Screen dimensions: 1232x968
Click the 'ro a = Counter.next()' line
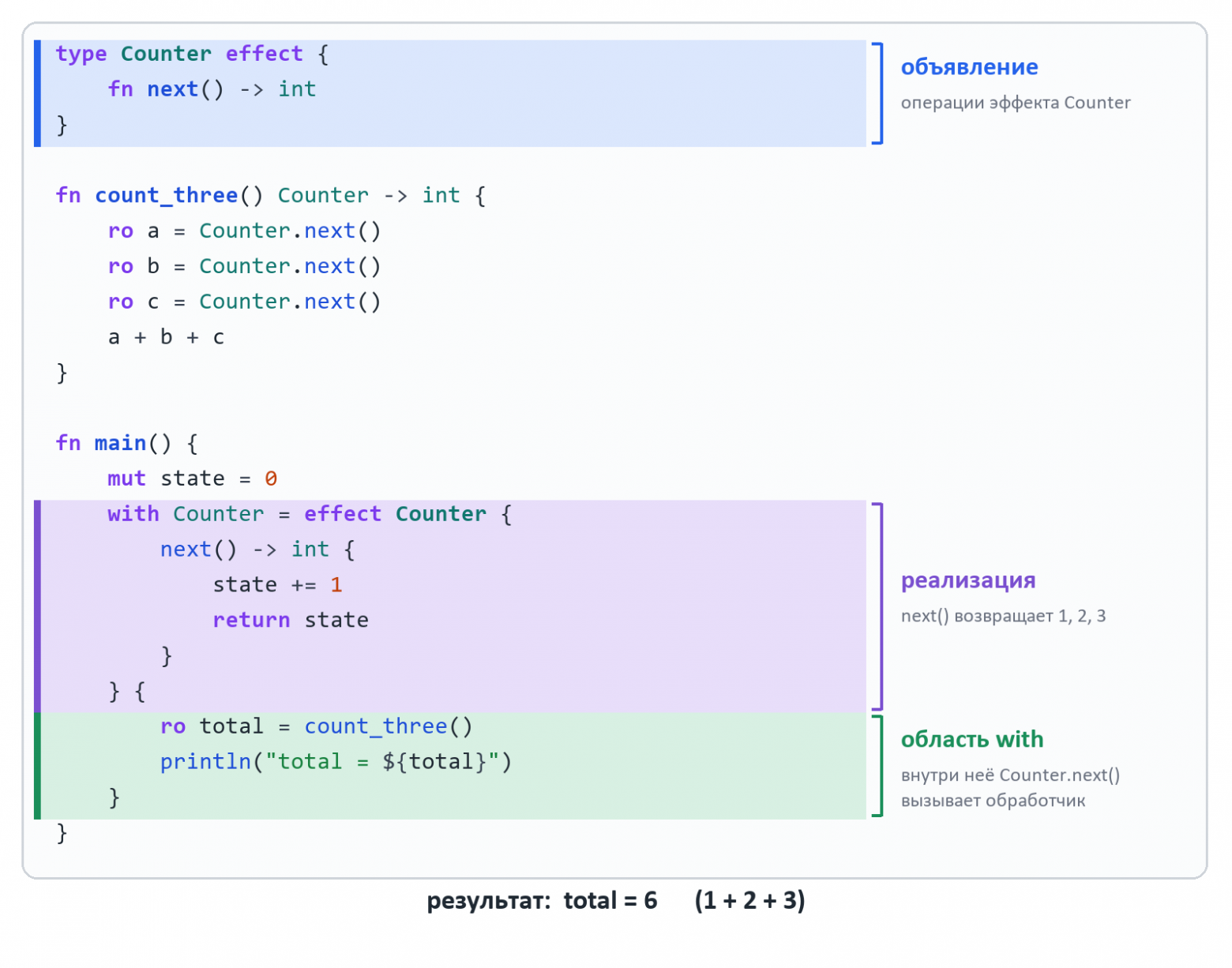point(245,231)
